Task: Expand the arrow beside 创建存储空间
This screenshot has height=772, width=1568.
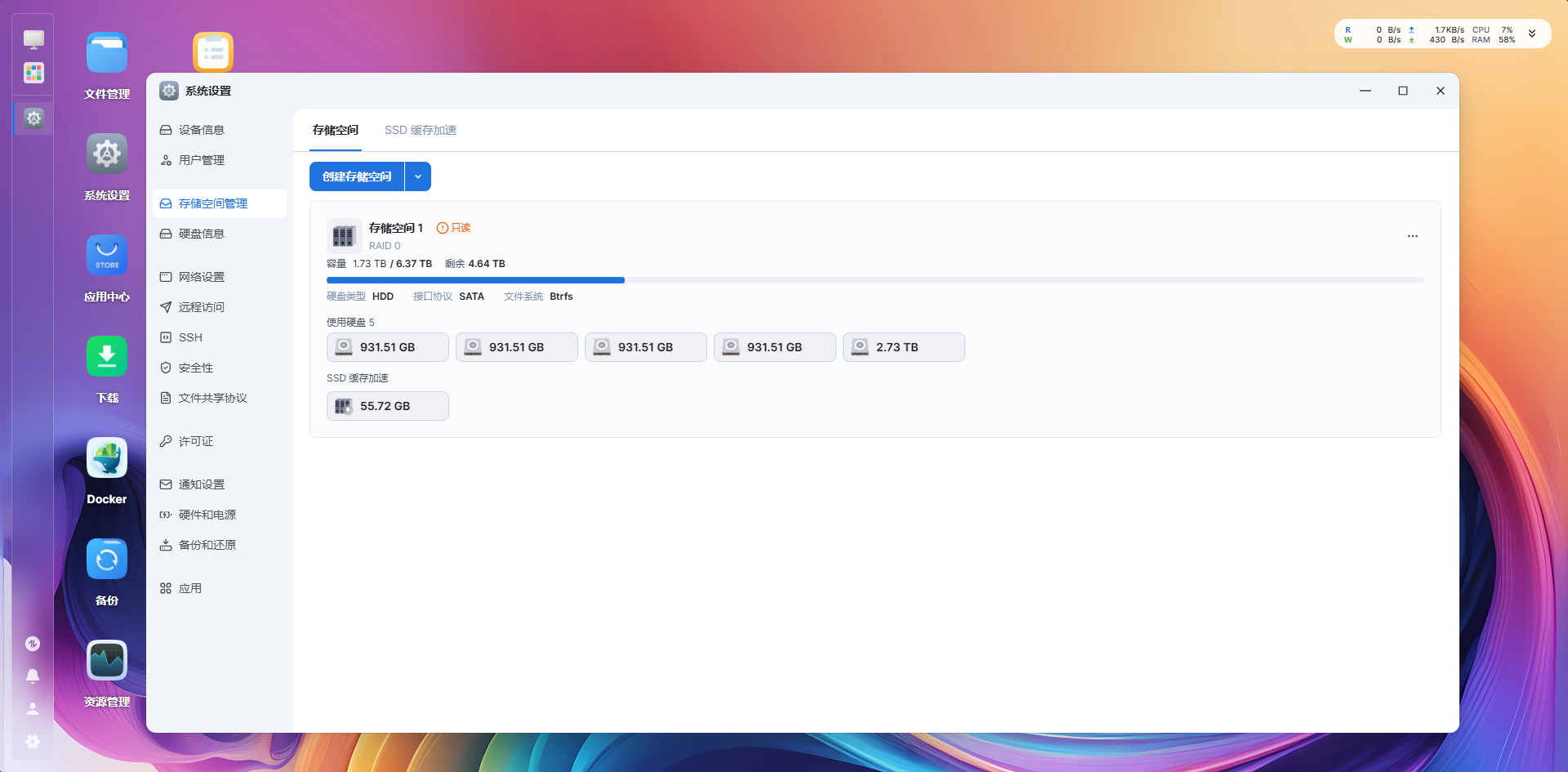Action: pyautogui.click(x=418, y=176)
